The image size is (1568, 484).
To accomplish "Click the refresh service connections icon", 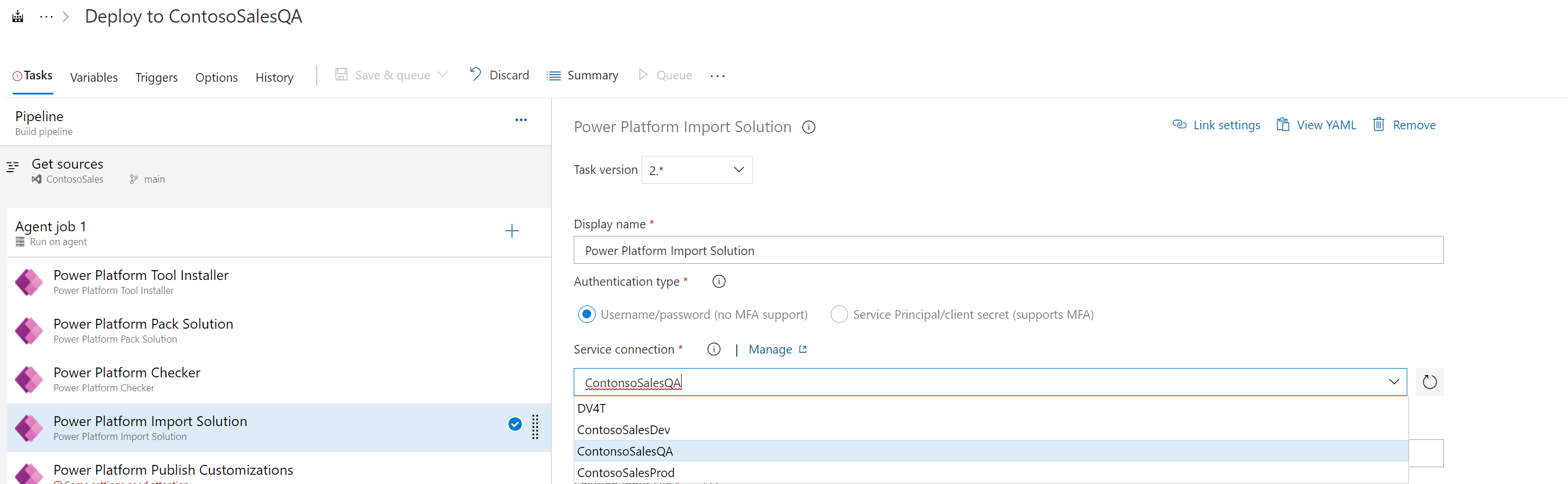I will pyautogui.click(x=1429, y=382).
